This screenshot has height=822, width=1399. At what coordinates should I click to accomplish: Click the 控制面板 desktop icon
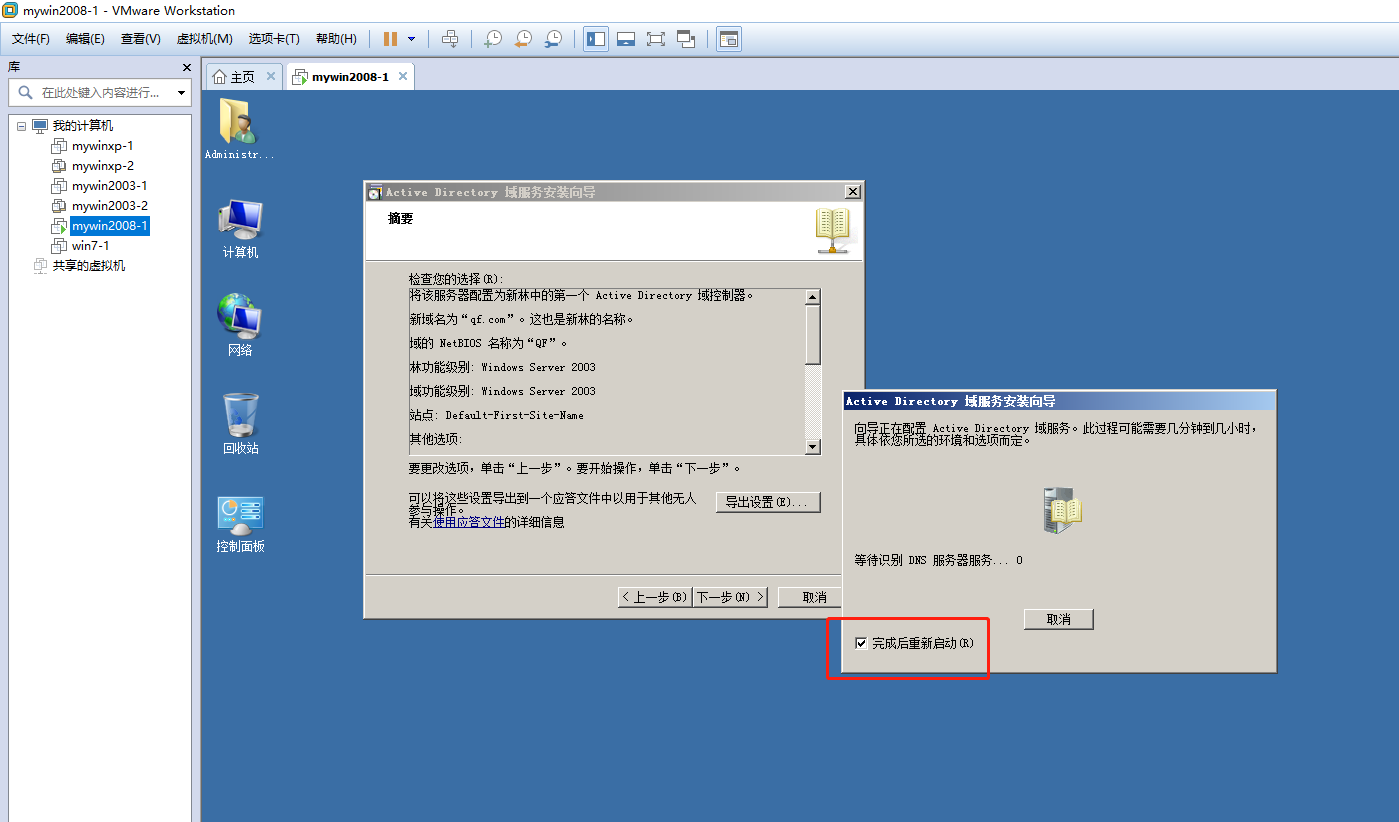click(x=240, y=524)
